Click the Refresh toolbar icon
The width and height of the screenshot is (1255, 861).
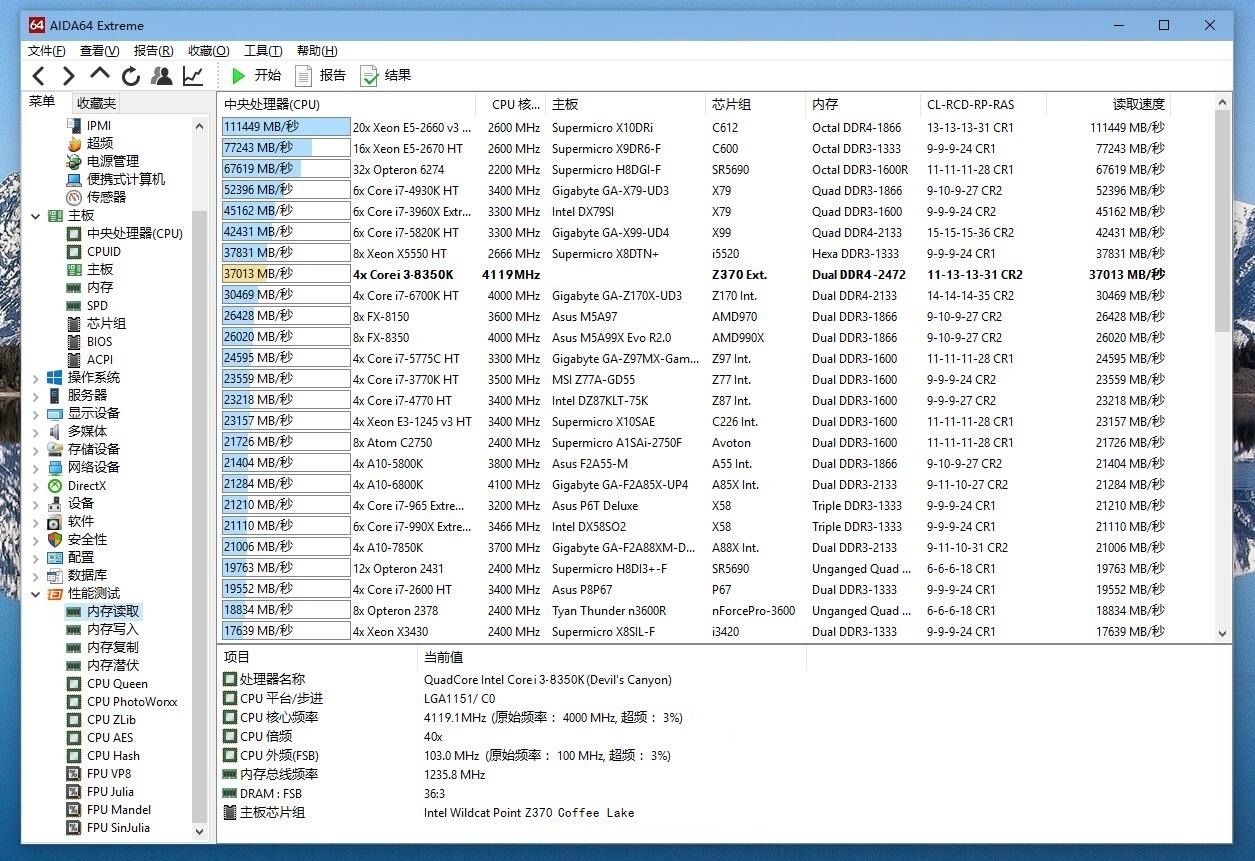(x=131, y=75)
